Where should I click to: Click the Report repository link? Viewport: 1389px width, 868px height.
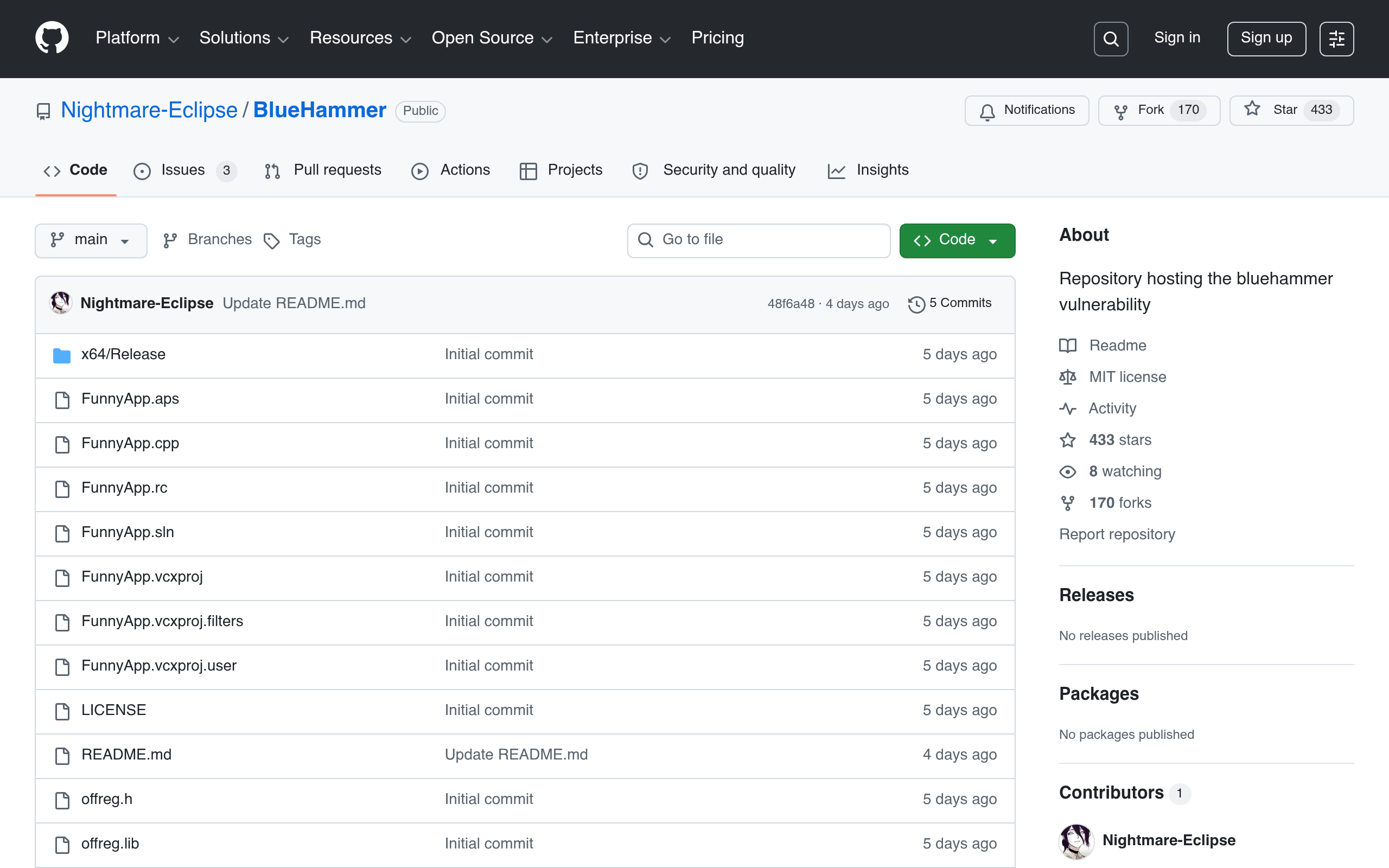[1117, 534]
